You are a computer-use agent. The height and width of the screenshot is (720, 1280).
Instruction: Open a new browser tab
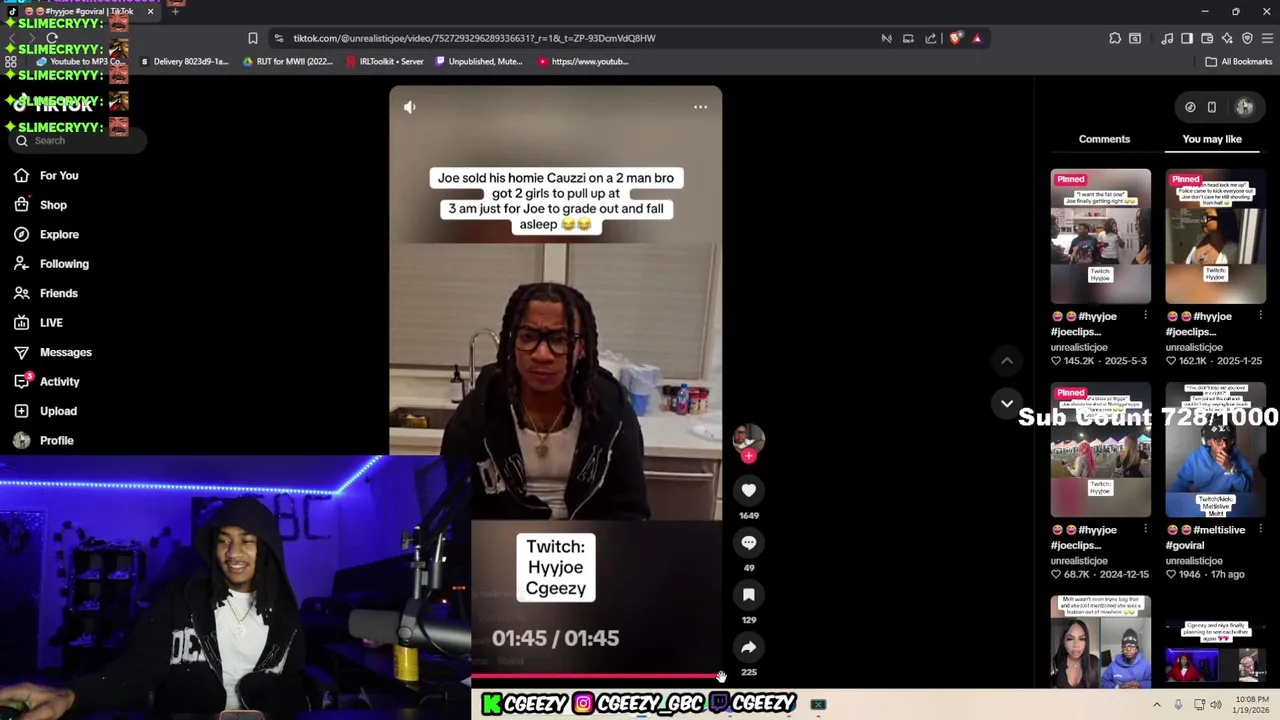click(175, 11)
